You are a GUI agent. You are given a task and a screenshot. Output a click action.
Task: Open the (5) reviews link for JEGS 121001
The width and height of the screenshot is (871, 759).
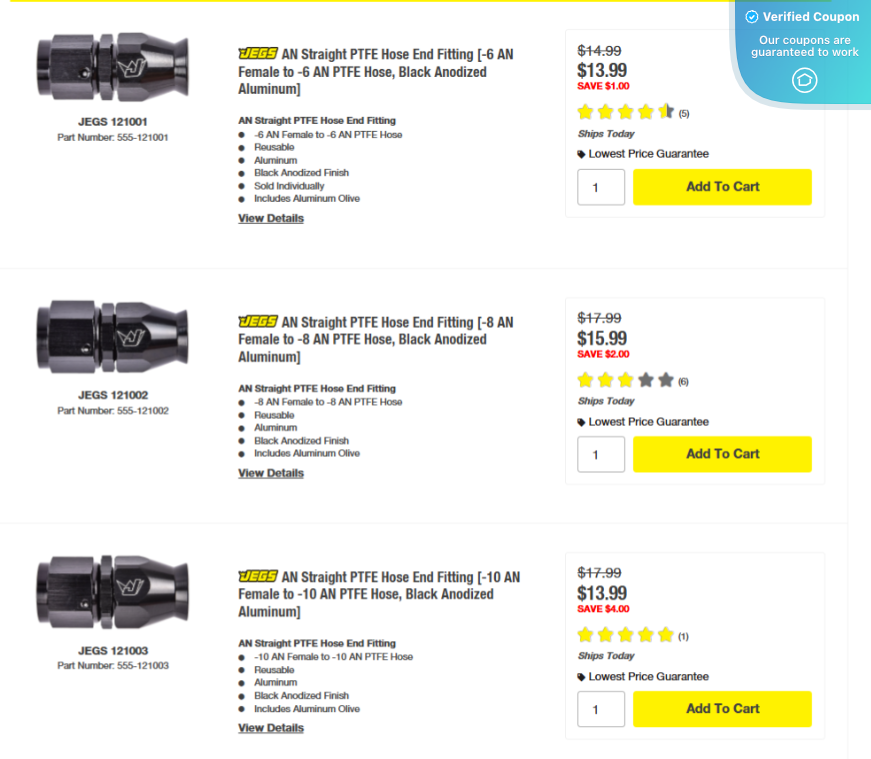[684, 114]
